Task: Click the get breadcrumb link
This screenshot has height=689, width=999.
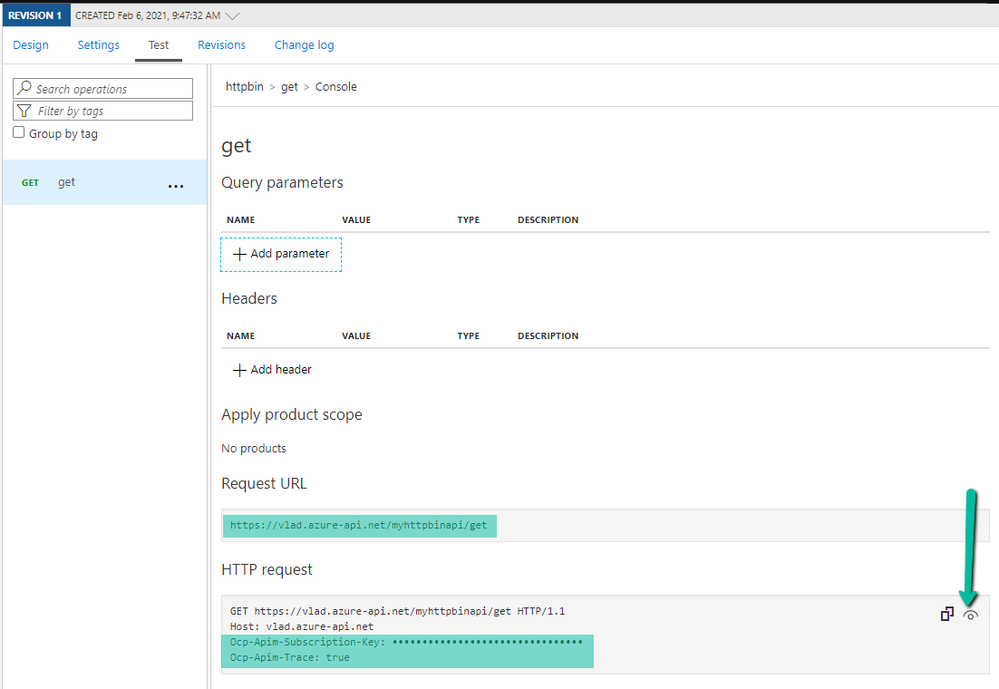Action: [289, 87]
